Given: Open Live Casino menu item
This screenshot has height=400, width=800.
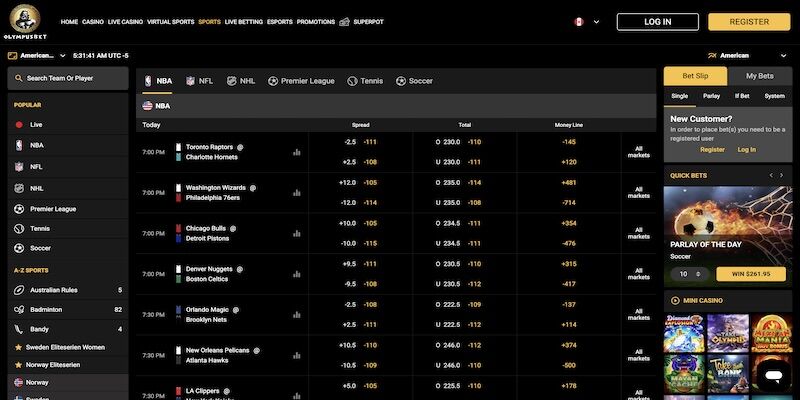Looking at the screenshot, I should 125,22.
